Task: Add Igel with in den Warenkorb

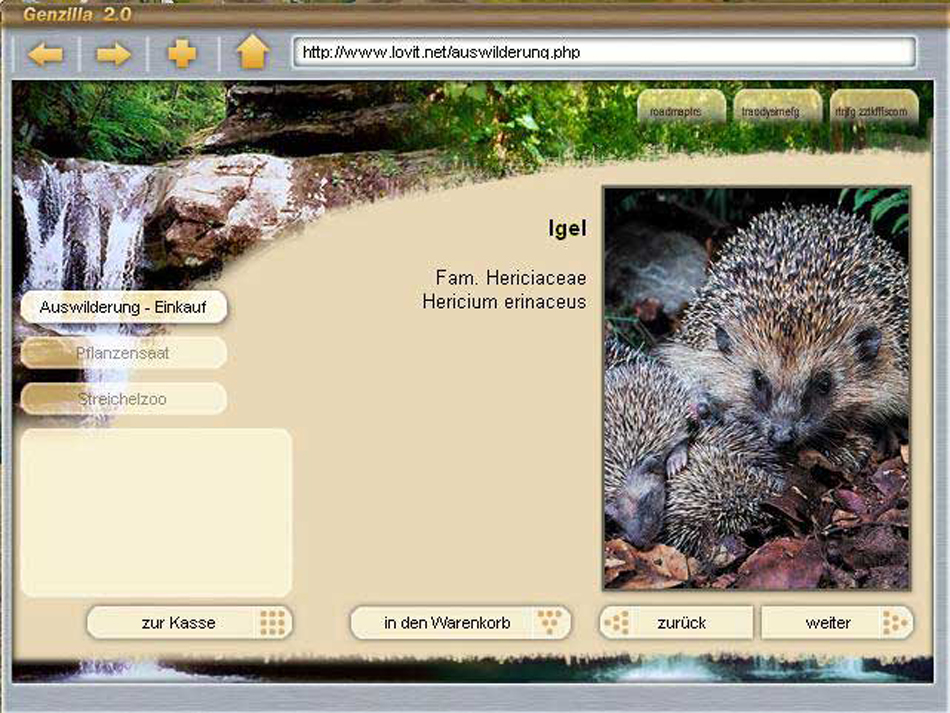Action: pyautogui.click(x=447, y=623)
